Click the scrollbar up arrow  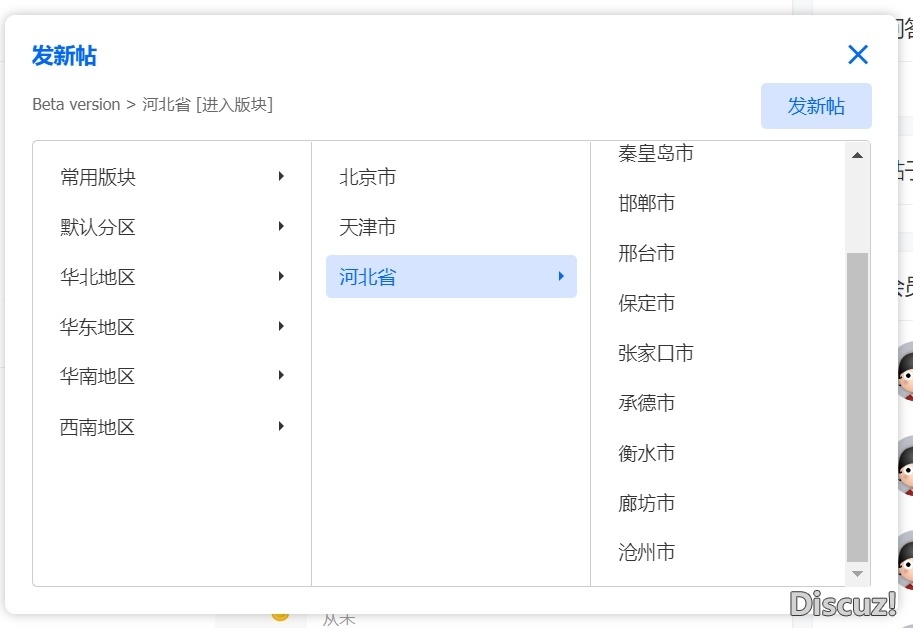858,154
